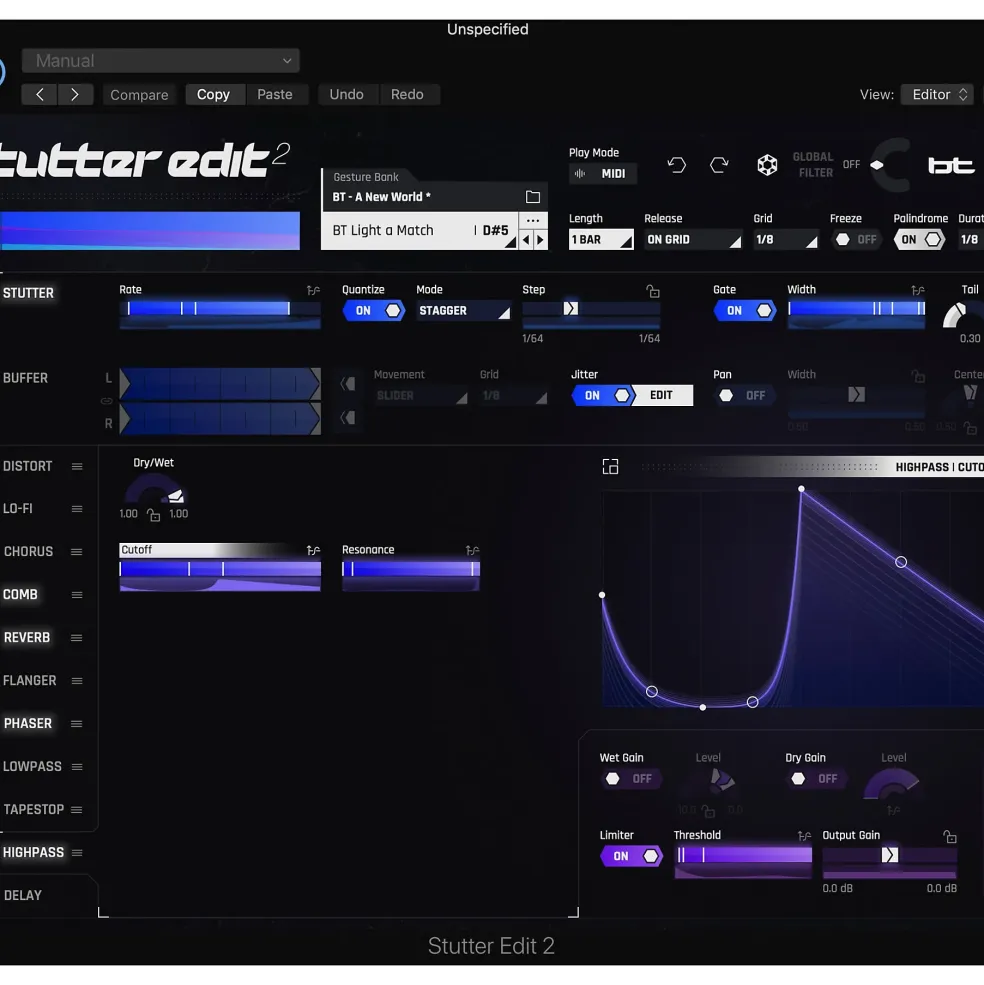Open the Release ON GRID dropdown

692,239
